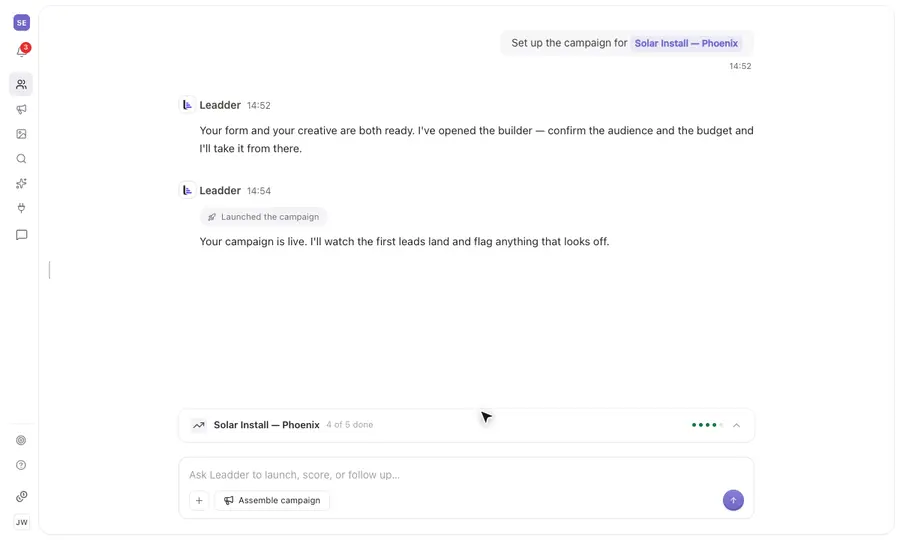The image size is (900, 540).
Task: Click the four-dot progress indicator
Action: click(x=707, y=425)
